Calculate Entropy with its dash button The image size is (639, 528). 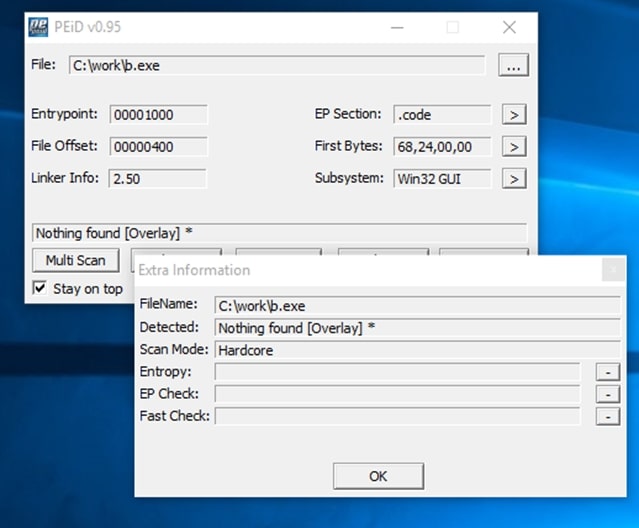pyautogui.click(x=608, y=372)
